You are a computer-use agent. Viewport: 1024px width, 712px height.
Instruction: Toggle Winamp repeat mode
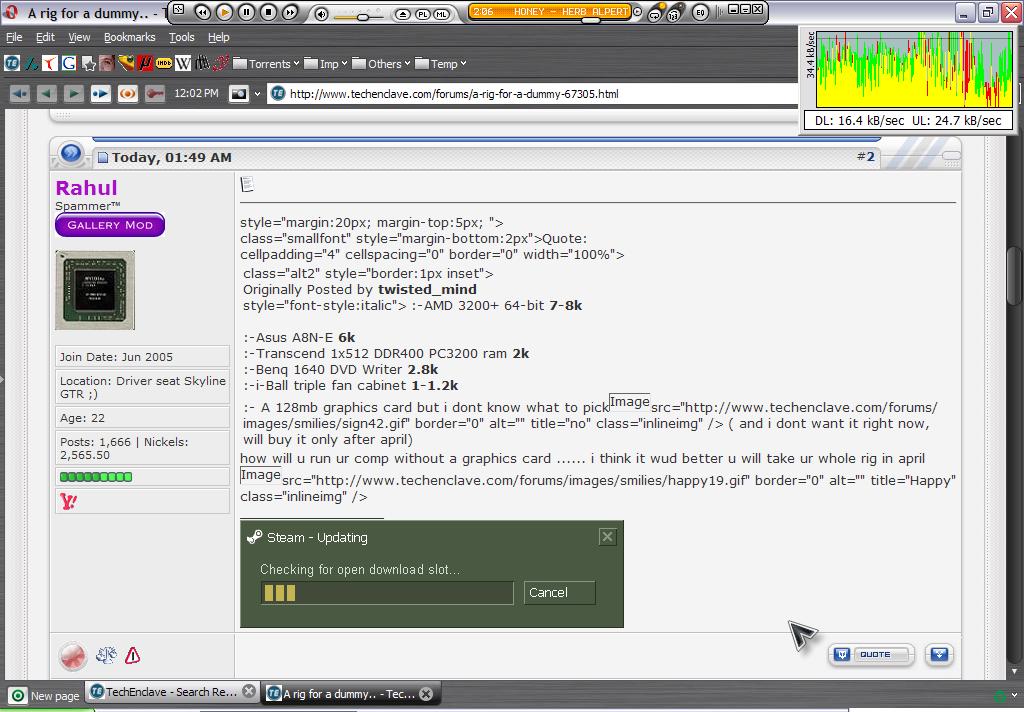[x=654, y=14]
